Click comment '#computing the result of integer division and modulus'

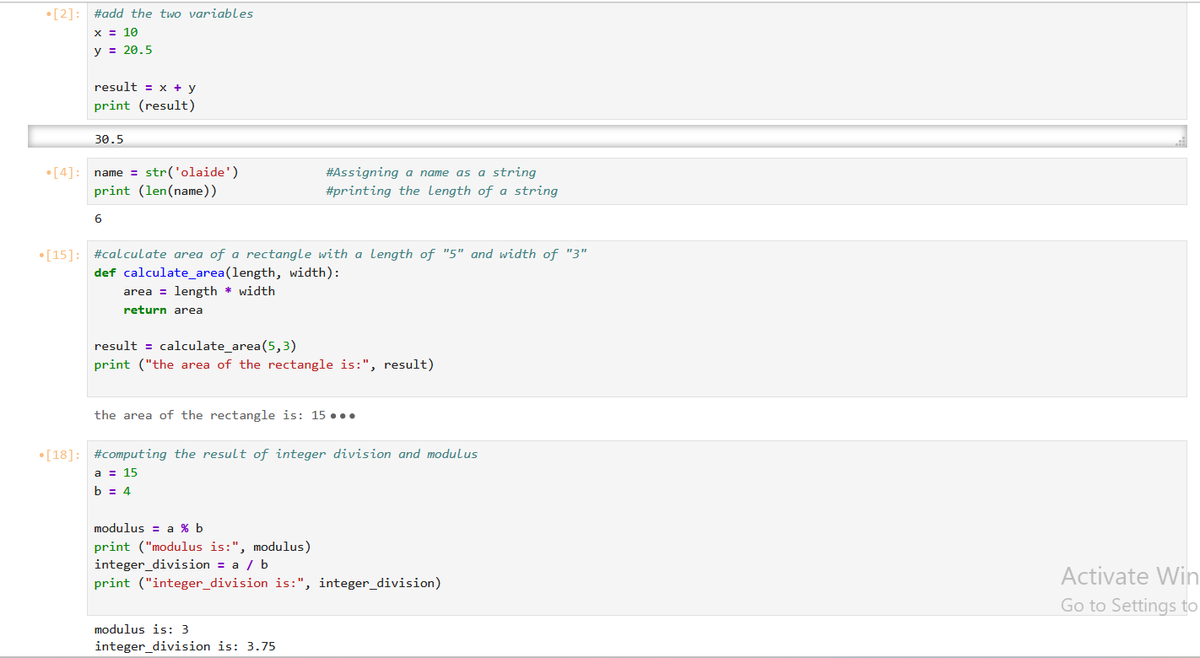click(286, 455)
